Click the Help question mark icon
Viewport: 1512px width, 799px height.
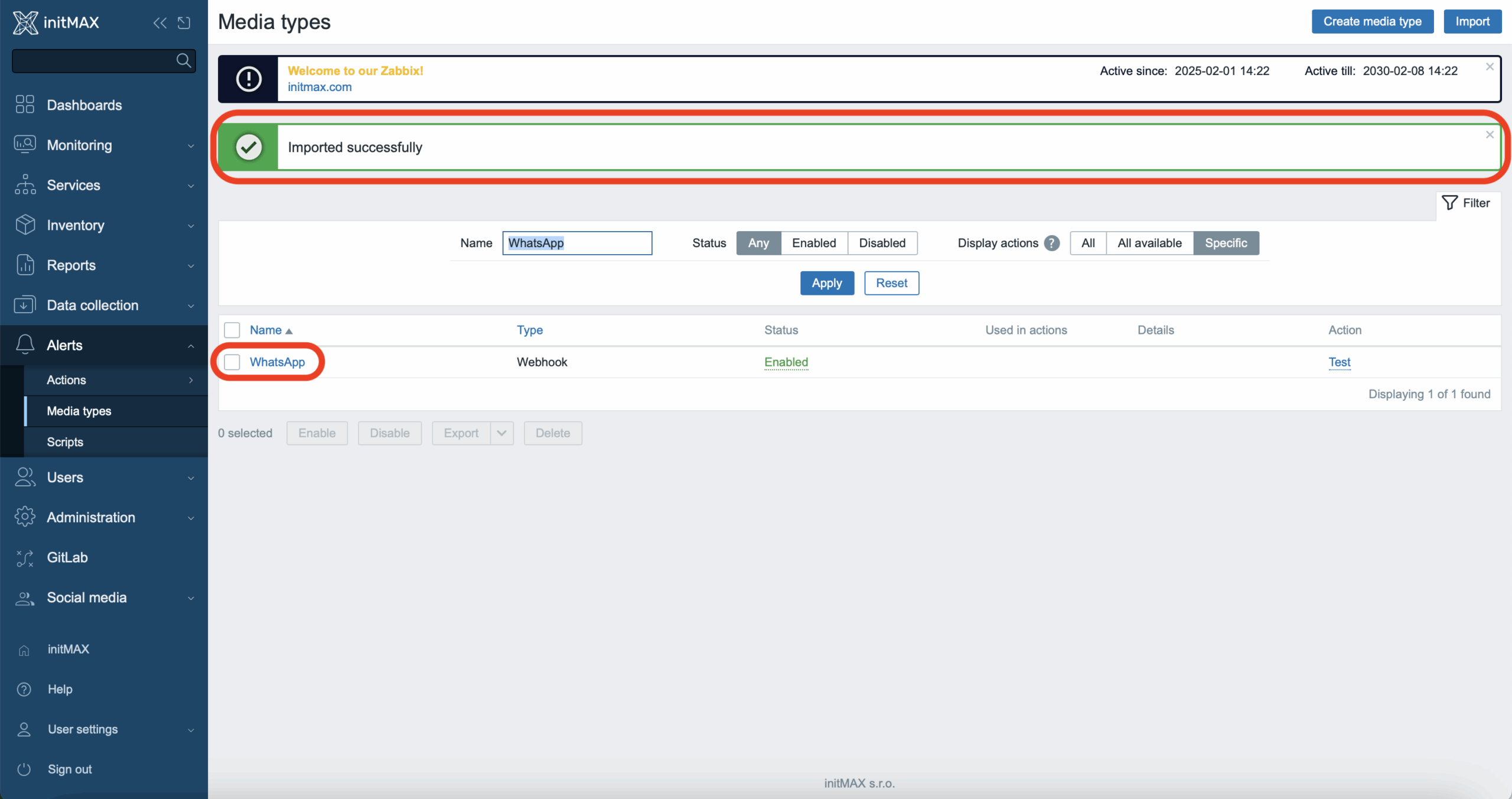24,689
